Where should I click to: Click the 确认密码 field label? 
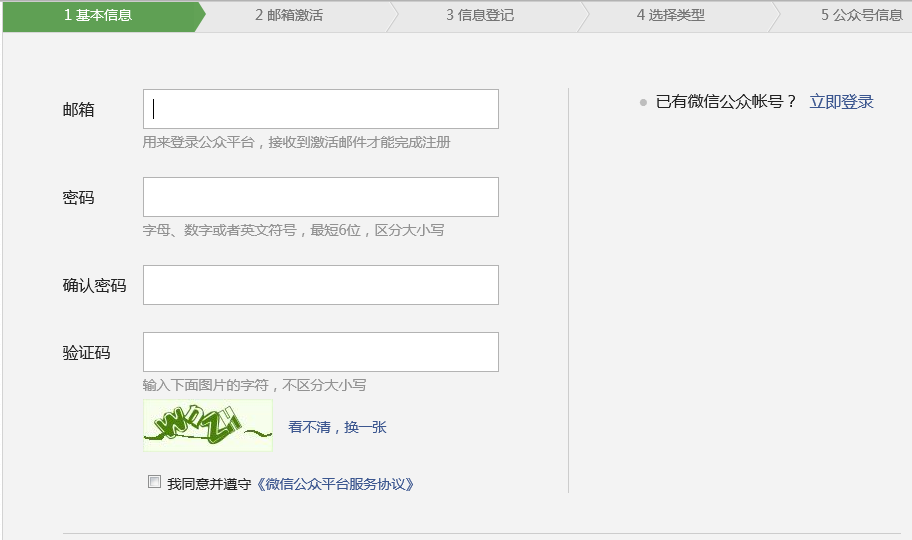point(94,286)
